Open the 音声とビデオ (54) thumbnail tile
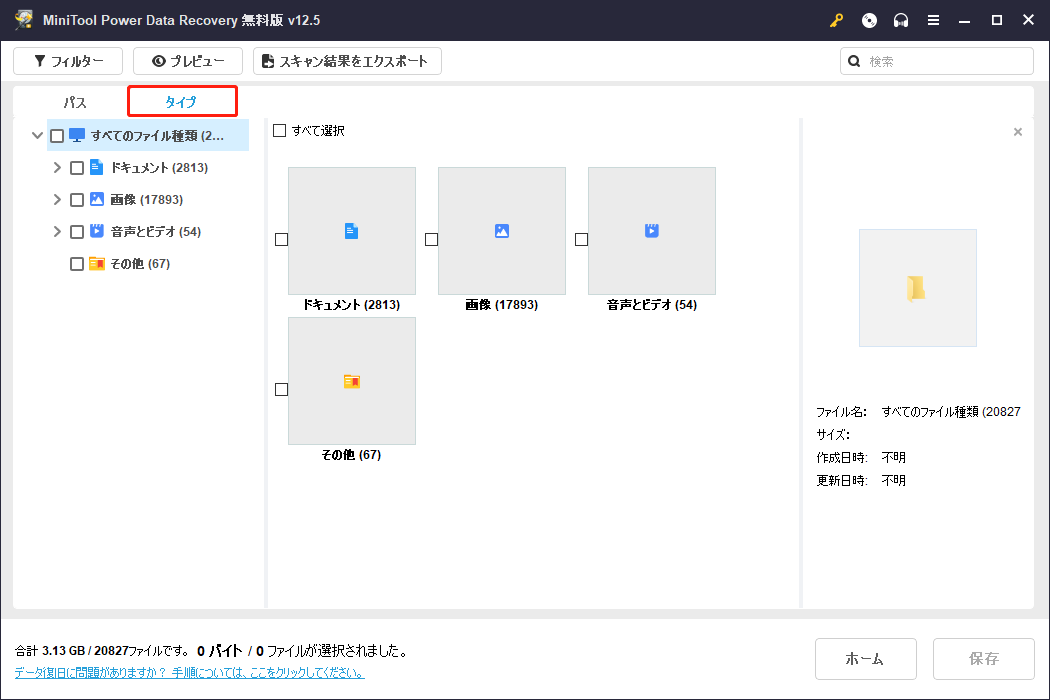The width and height of the screenshot is (1050, 700). [652, 231]
